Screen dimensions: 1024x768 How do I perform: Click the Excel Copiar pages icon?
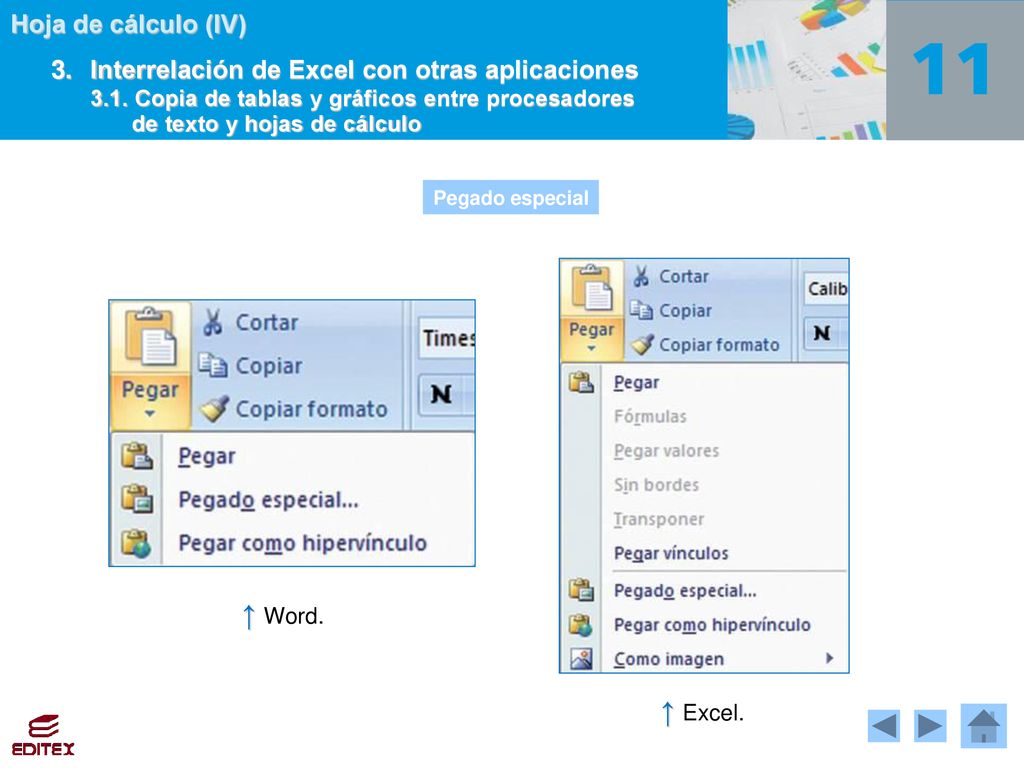pyautogui.click(x=641, y=310)
